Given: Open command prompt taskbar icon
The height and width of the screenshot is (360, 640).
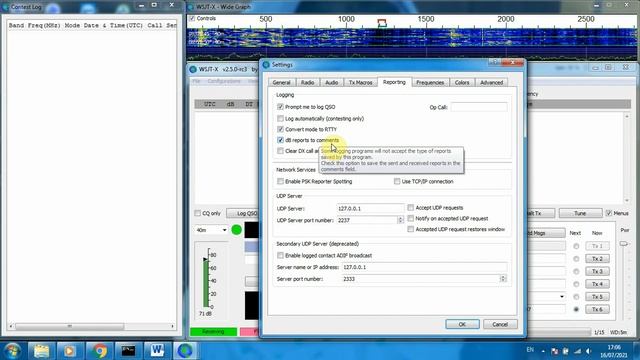Looking at the screenshot, I should coord(128,351).
